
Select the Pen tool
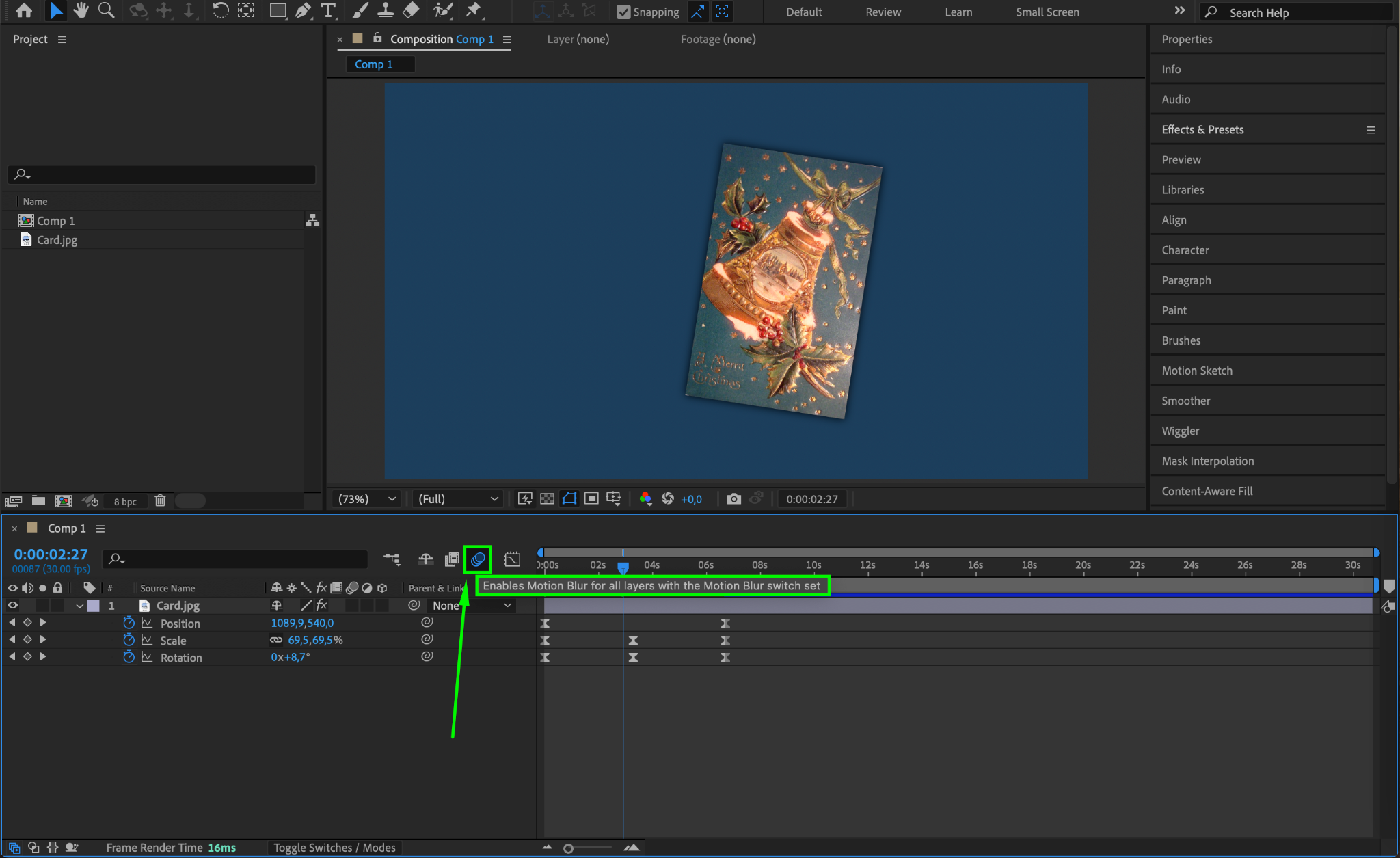pos(303,10)
